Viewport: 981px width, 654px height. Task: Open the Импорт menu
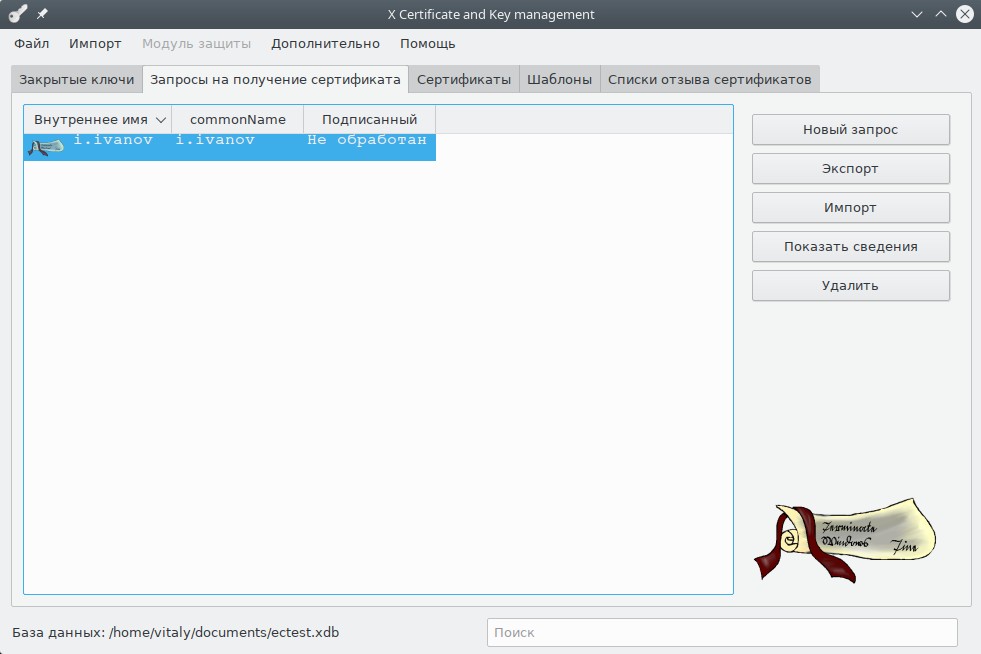coord(95,43)
